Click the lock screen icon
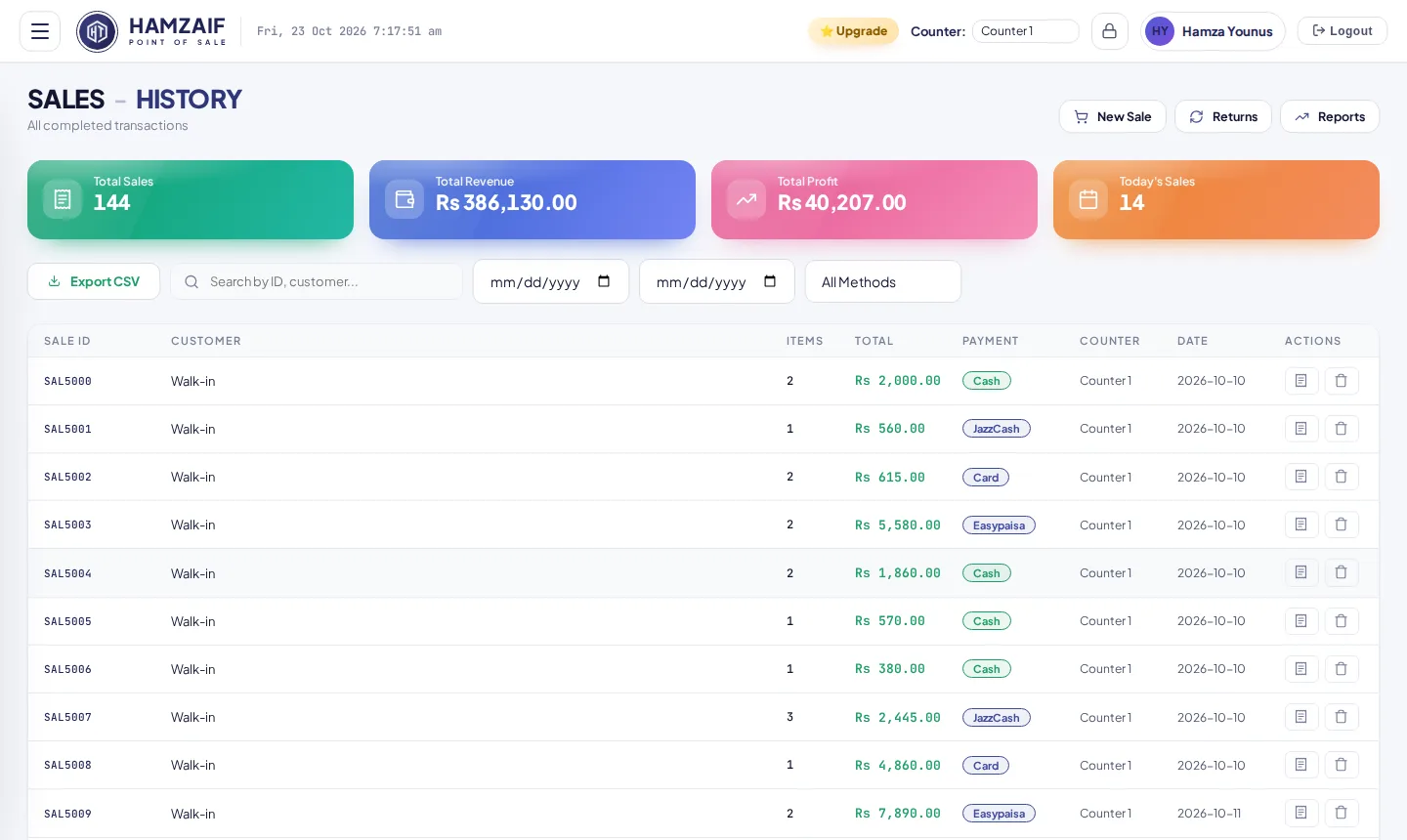1407x840 pixels. (x=1109, y=31)
